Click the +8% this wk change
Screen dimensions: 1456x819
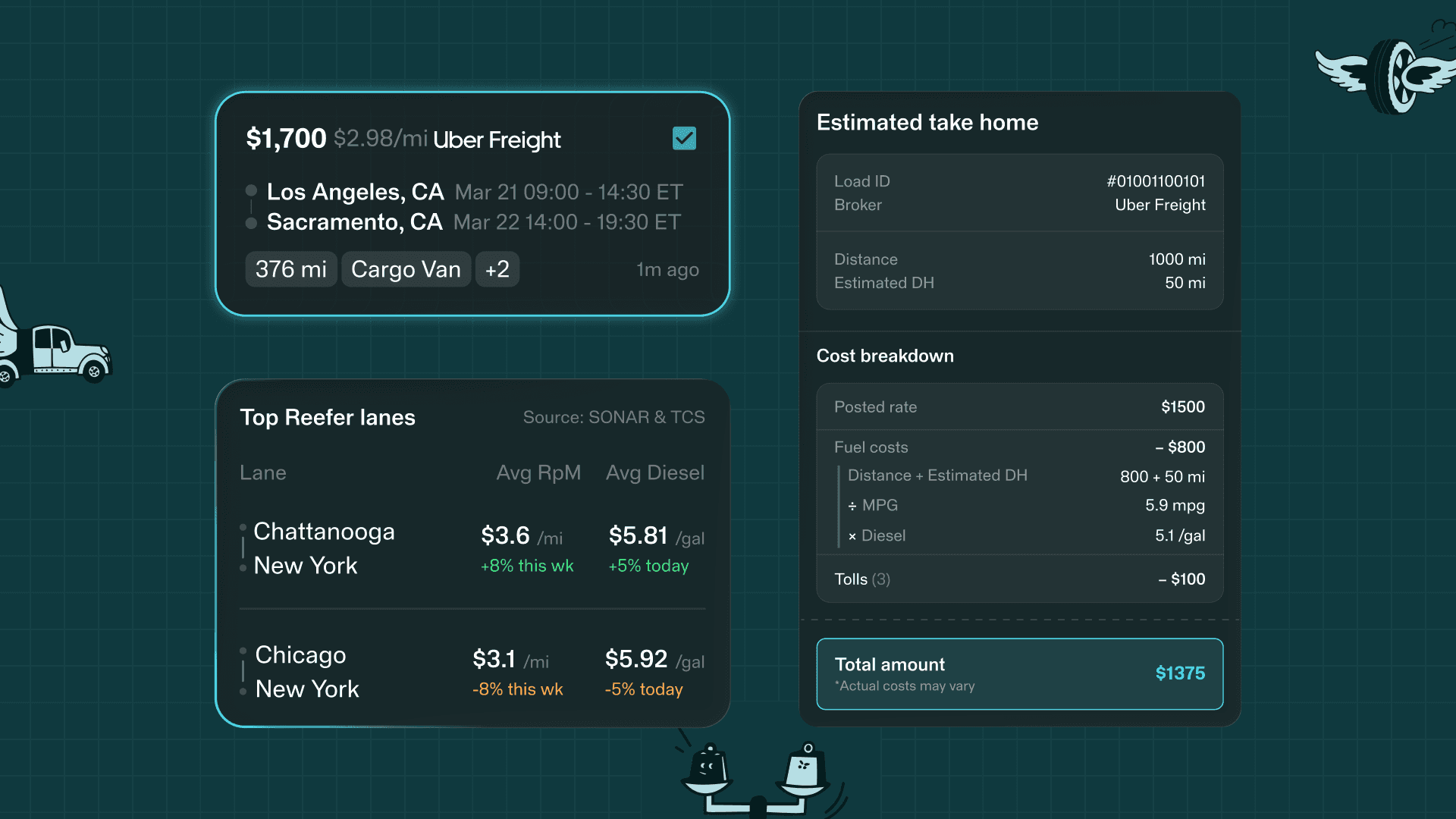pyautogui.click(x=527, y=566)
